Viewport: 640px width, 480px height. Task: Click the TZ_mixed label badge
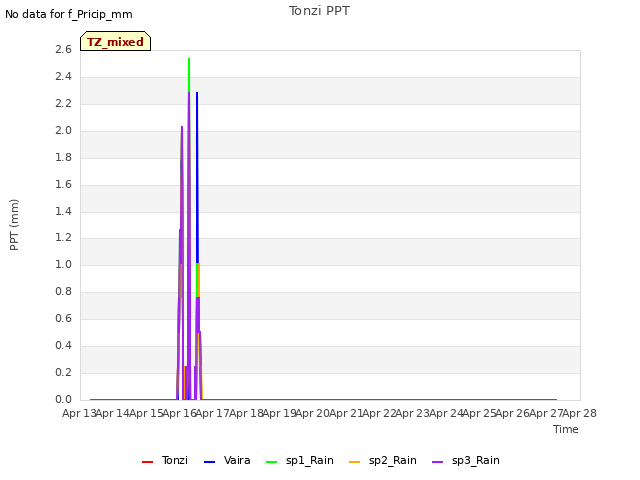click(116, 41)
